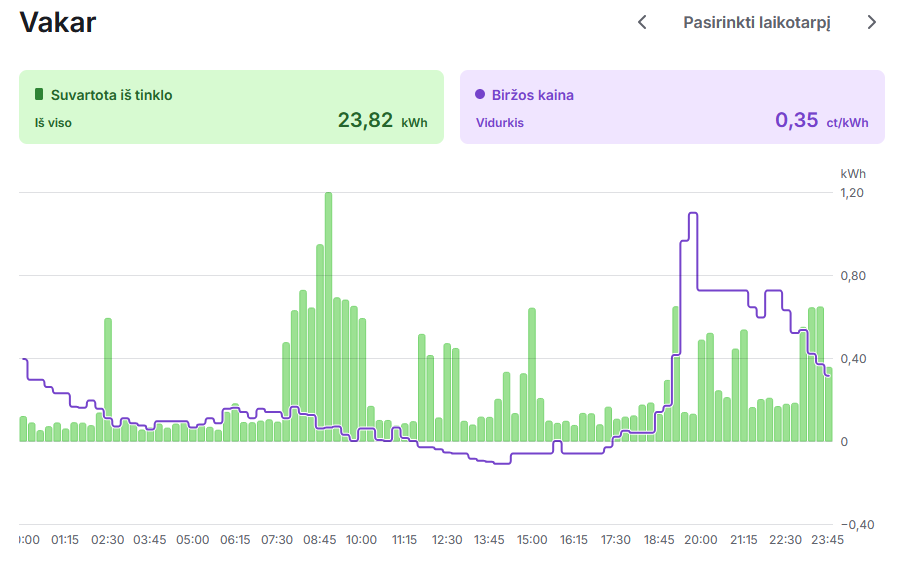Click the Iš viso label in green card
The width and height of the screenshot is (915, 567).
53,123
